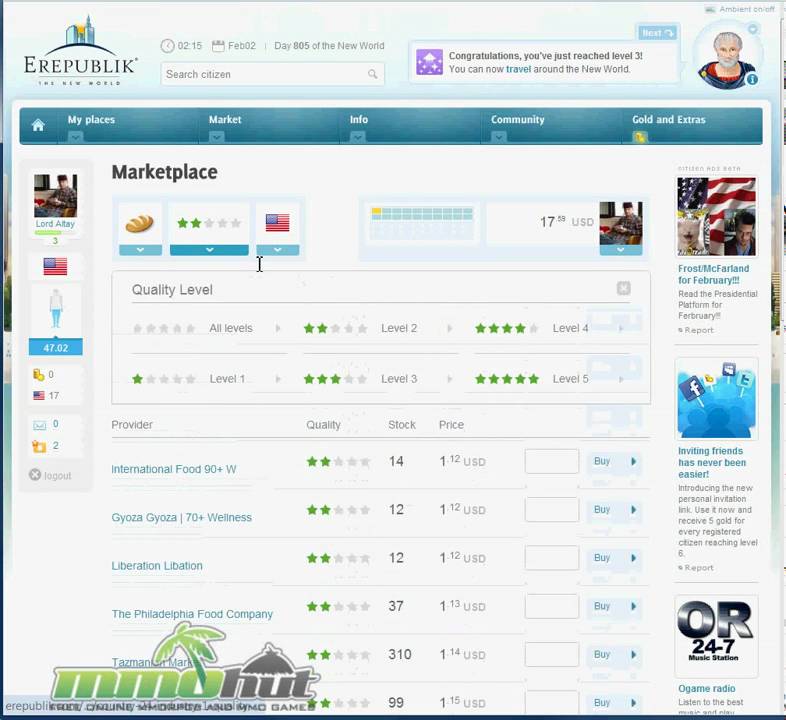
Task: Expand the country flag dropdown arrow
Action: [278, 250]
